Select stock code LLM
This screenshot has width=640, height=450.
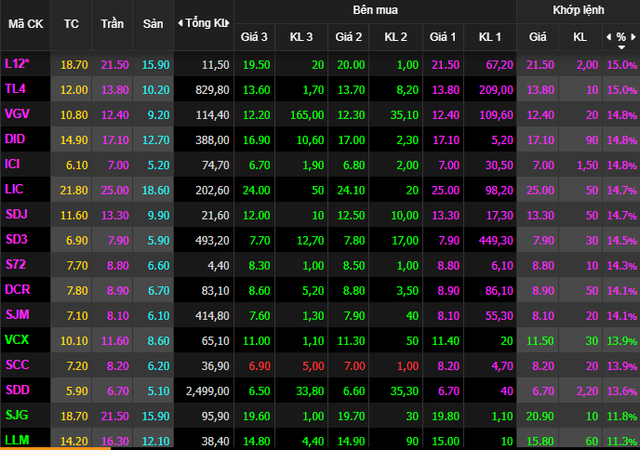[x=17, y=440]
